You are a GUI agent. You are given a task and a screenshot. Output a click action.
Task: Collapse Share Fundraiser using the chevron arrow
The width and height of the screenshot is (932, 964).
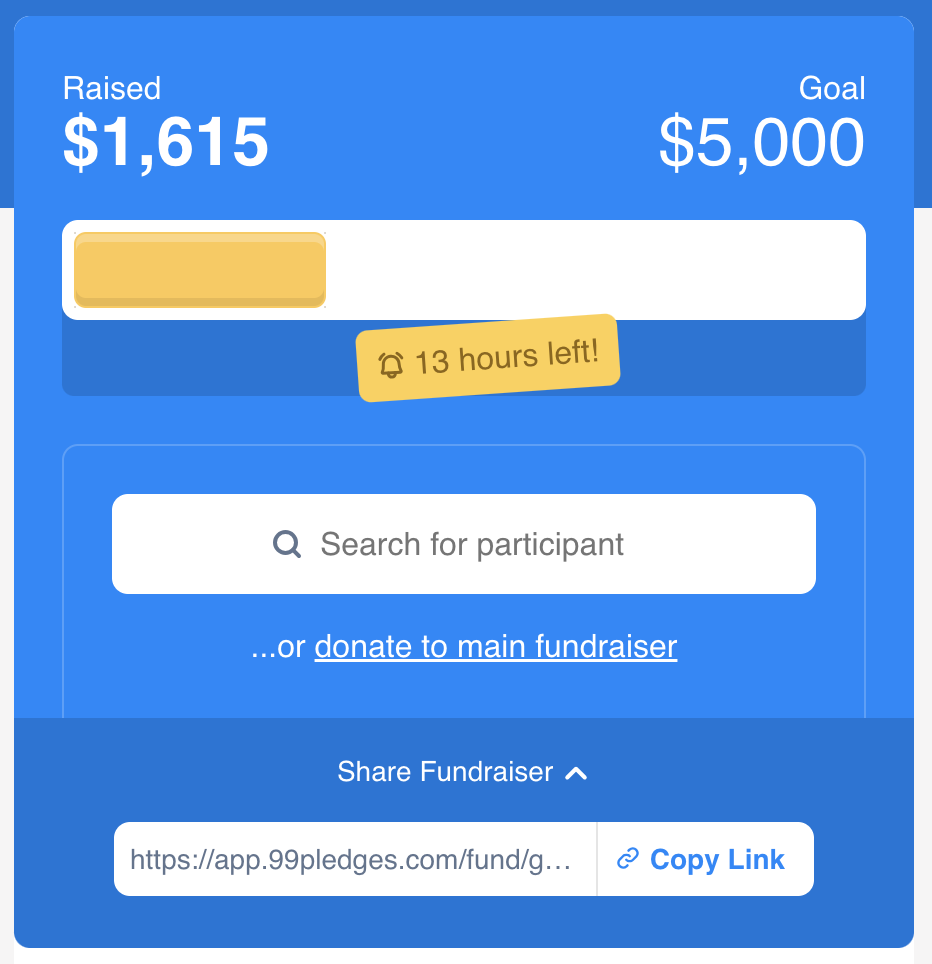pyautogui.click(x=576, y=773)
